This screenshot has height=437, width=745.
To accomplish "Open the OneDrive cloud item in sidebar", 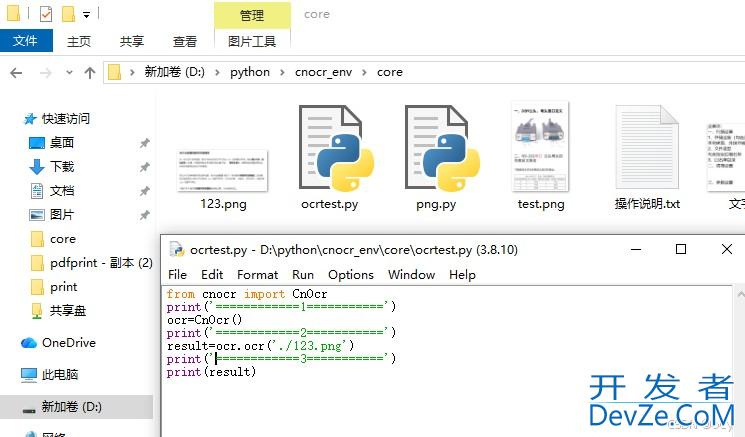I will click(68, 343).
